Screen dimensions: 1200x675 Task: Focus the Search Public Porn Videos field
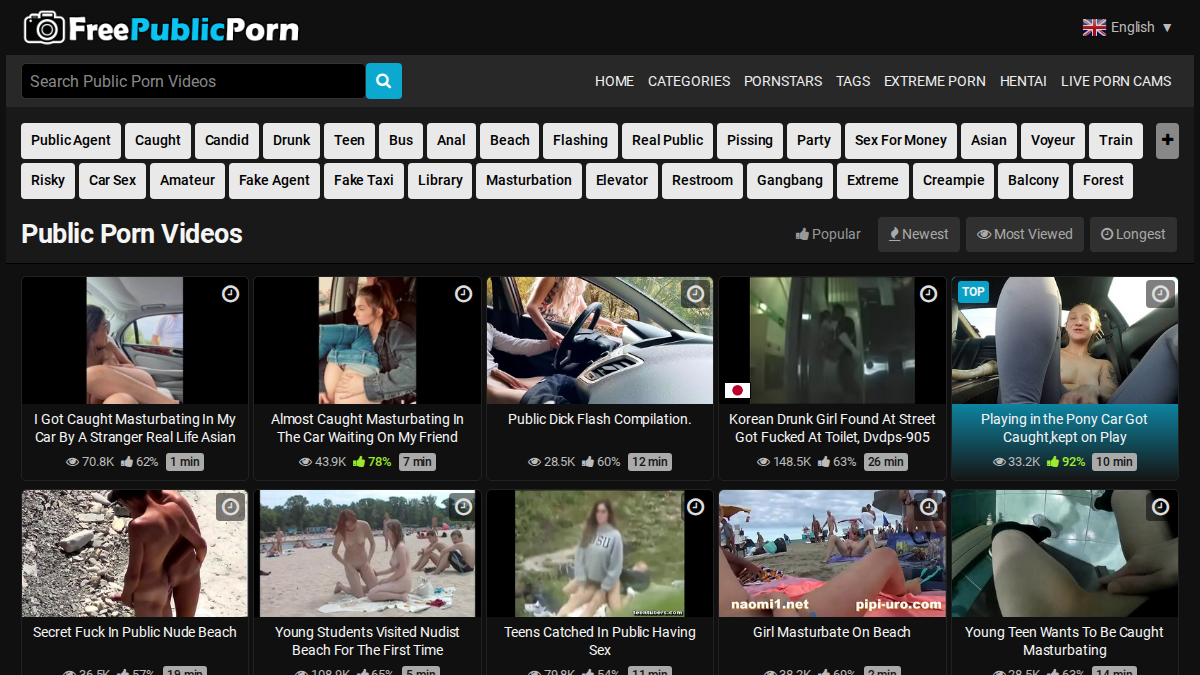[193, 81]
